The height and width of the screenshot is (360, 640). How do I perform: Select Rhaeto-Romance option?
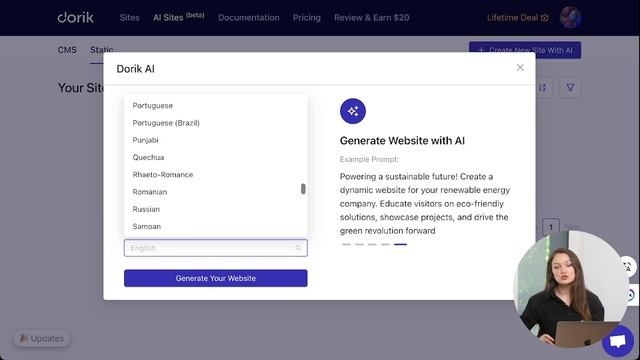coord(216,174)
